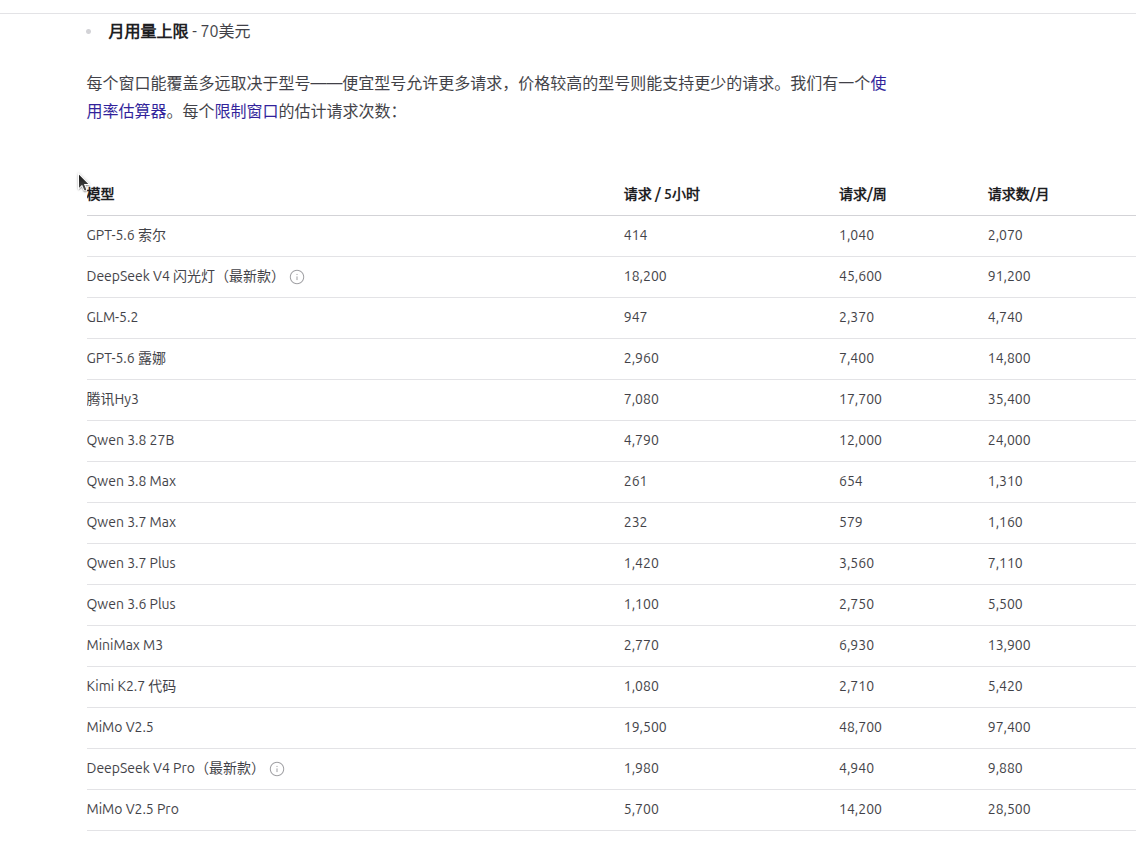The height and width of the screenshot is (842, 1136).
Task: Click 1,160 monthly value for Qwen 3.7 Max
Action: (1005, 522)
